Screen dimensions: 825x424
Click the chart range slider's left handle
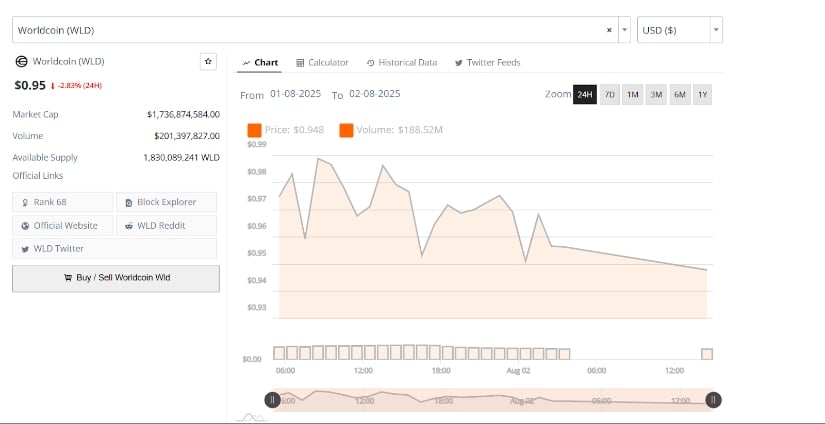(x=272, y=400)
